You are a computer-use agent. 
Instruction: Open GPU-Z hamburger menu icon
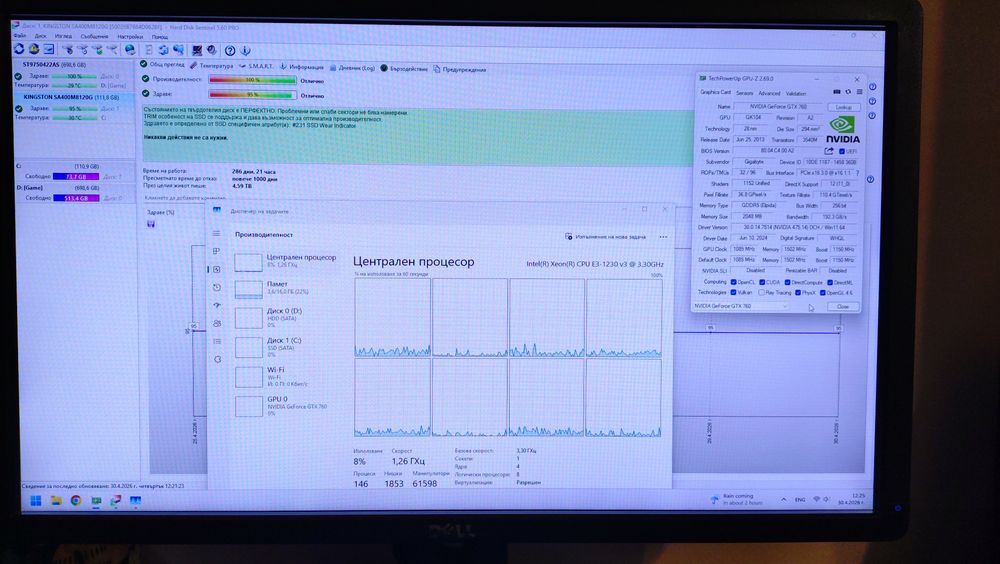[859, 92]
